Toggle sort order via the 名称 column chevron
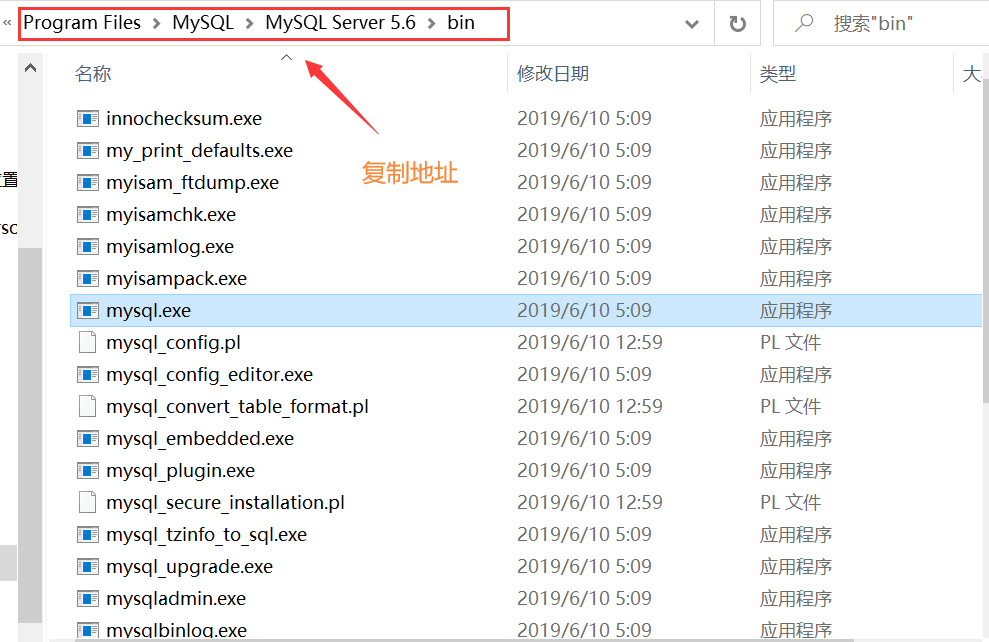The image size is (989, 642). point(286,57)
